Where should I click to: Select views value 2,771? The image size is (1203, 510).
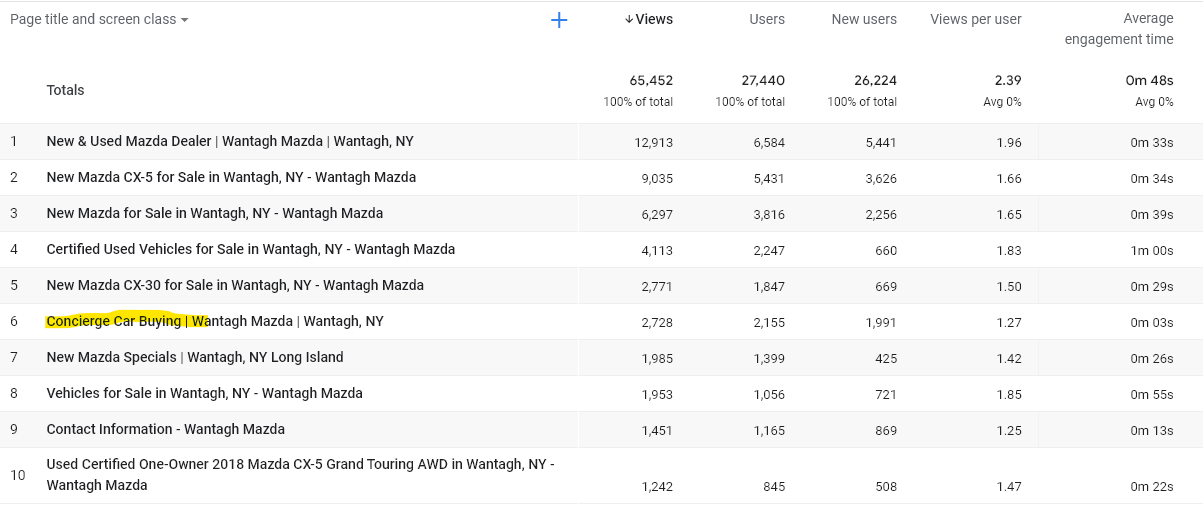[x=657, y=287]
